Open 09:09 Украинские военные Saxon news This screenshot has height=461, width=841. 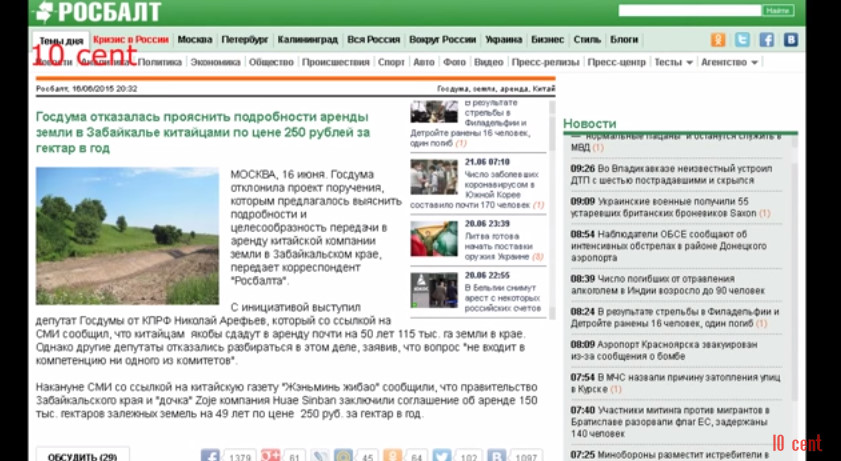coord(670,207)
